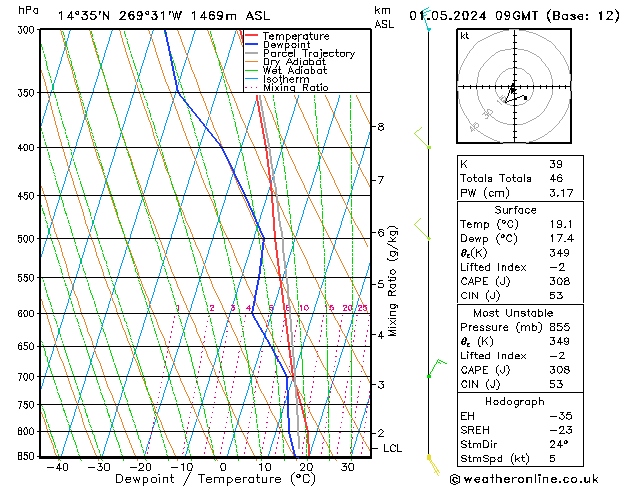The height and width of the screenshot is (486, 629).
Task: Click the -40 temperature axis tick
Action: (57, 468)
